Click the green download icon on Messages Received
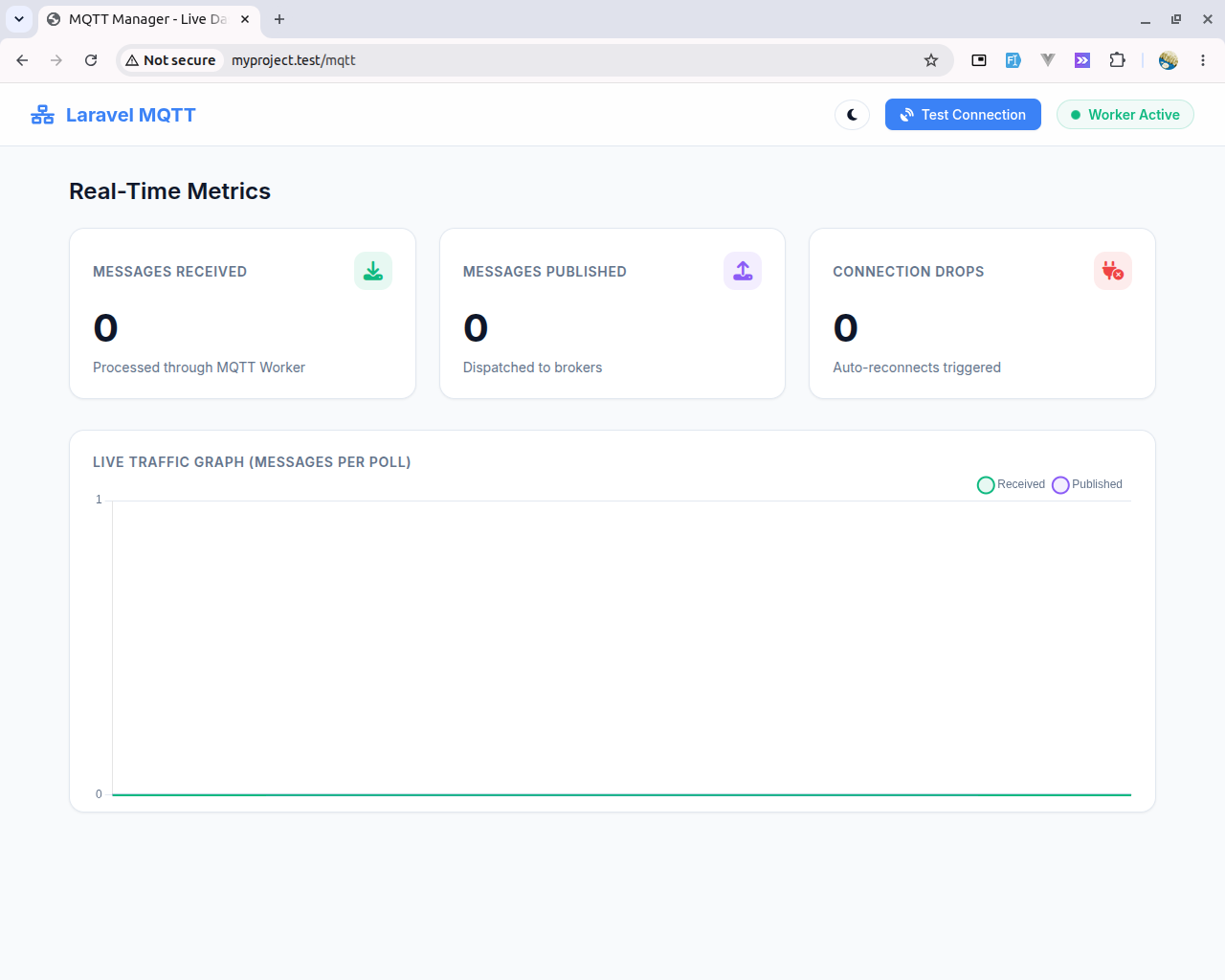The image size is (1225, 980). (x=373, y=271)
